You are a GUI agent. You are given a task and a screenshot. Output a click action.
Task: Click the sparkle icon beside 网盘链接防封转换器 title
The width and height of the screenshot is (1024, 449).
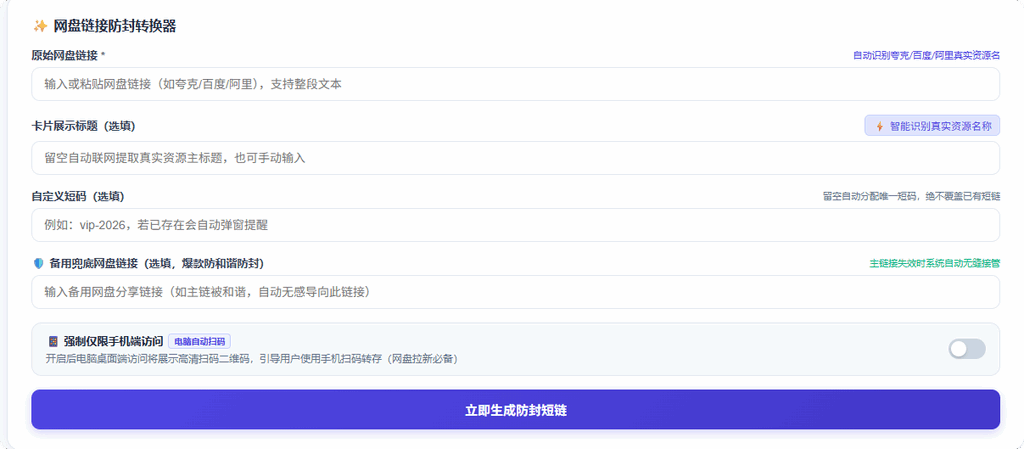point(40,26)
